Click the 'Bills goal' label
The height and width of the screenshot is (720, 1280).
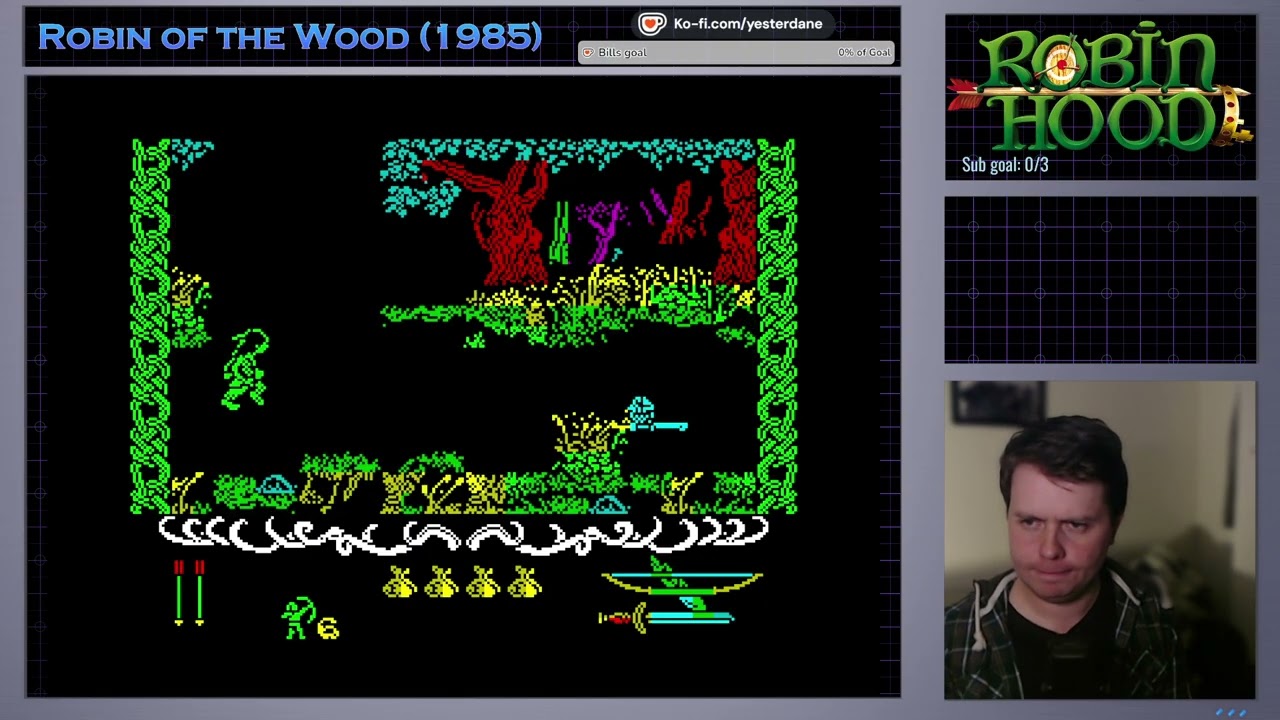(622, 52)
